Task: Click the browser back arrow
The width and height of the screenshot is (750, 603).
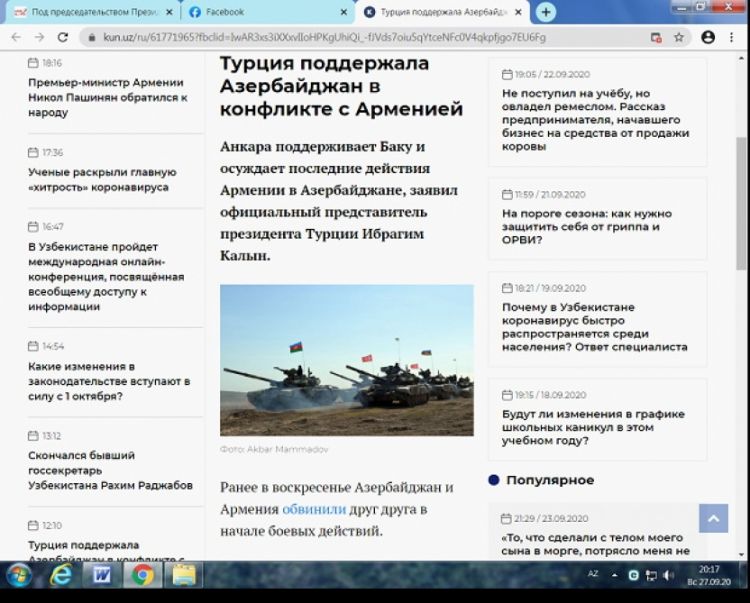Action: (16, 37)
